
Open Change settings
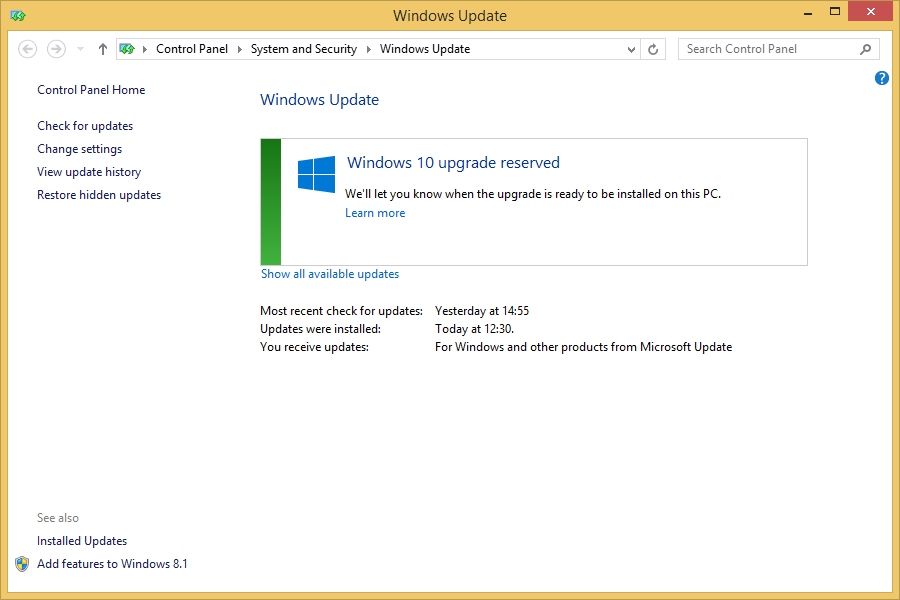[x=80, y=149]
